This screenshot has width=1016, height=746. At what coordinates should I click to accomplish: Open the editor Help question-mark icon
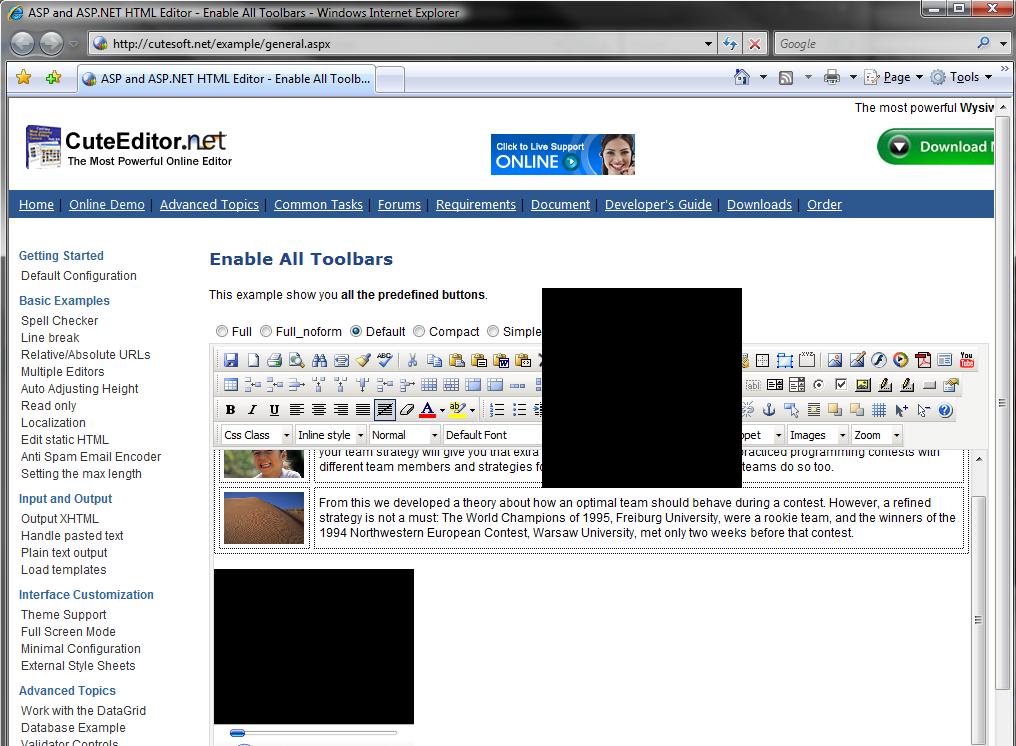click(x=945, y=410)
